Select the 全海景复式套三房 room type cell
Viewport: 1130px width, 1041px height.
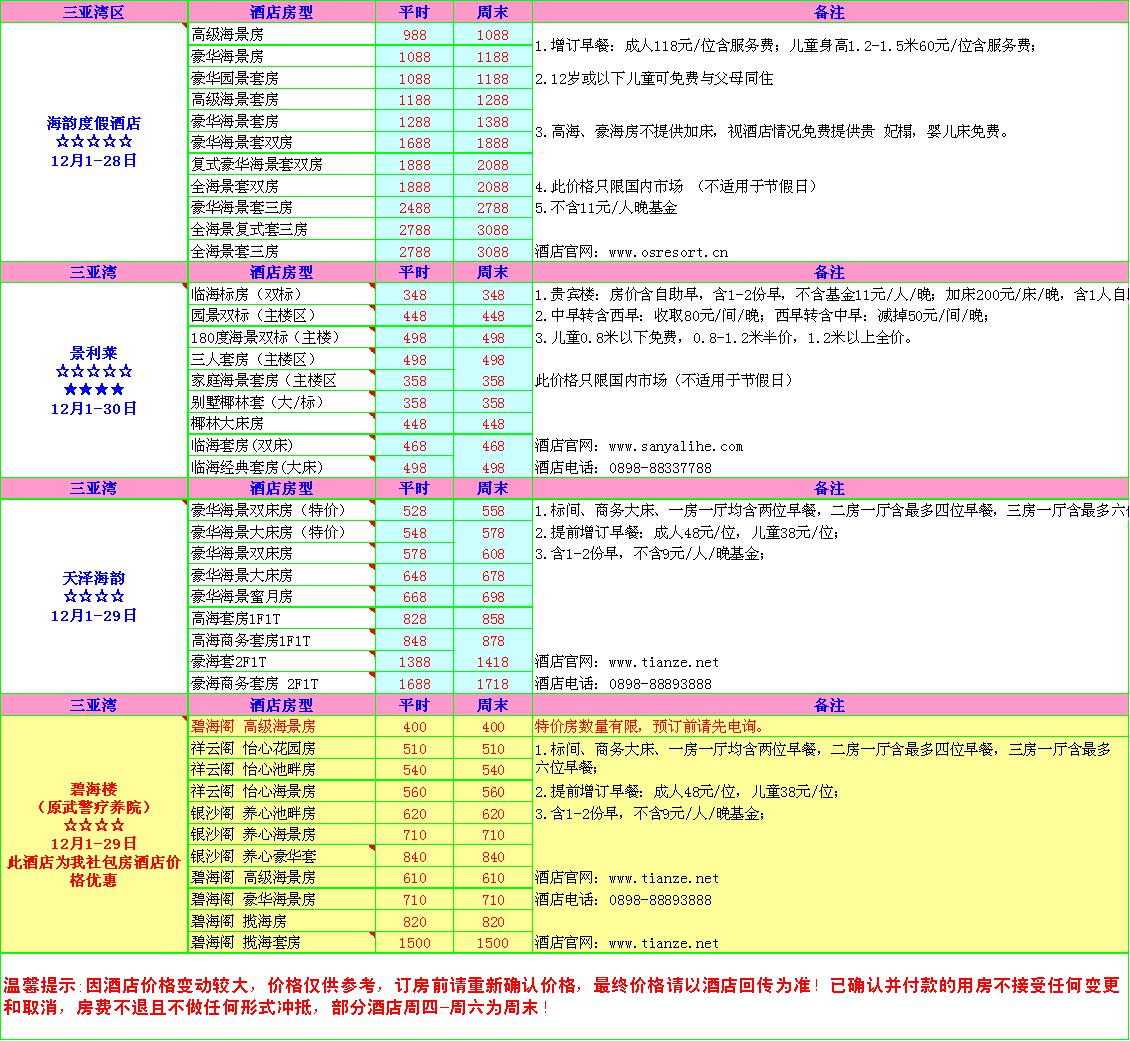click(x=250, y=229)
